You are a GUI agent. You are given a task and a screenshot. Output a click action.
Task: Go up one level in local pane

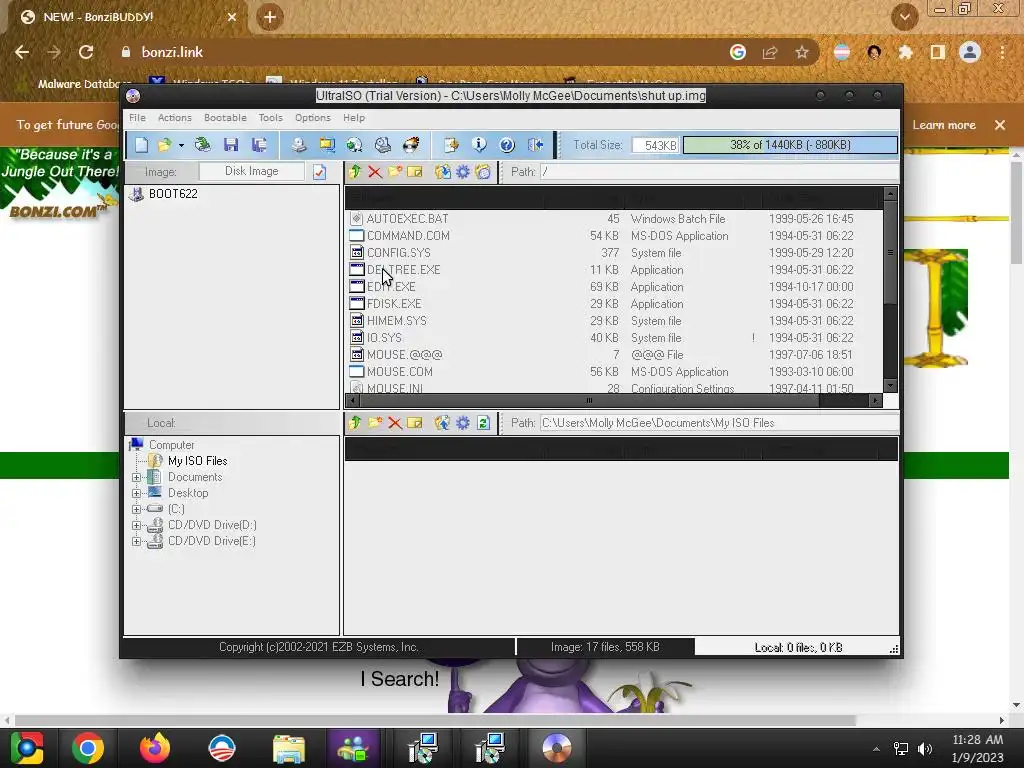[355, 423]
